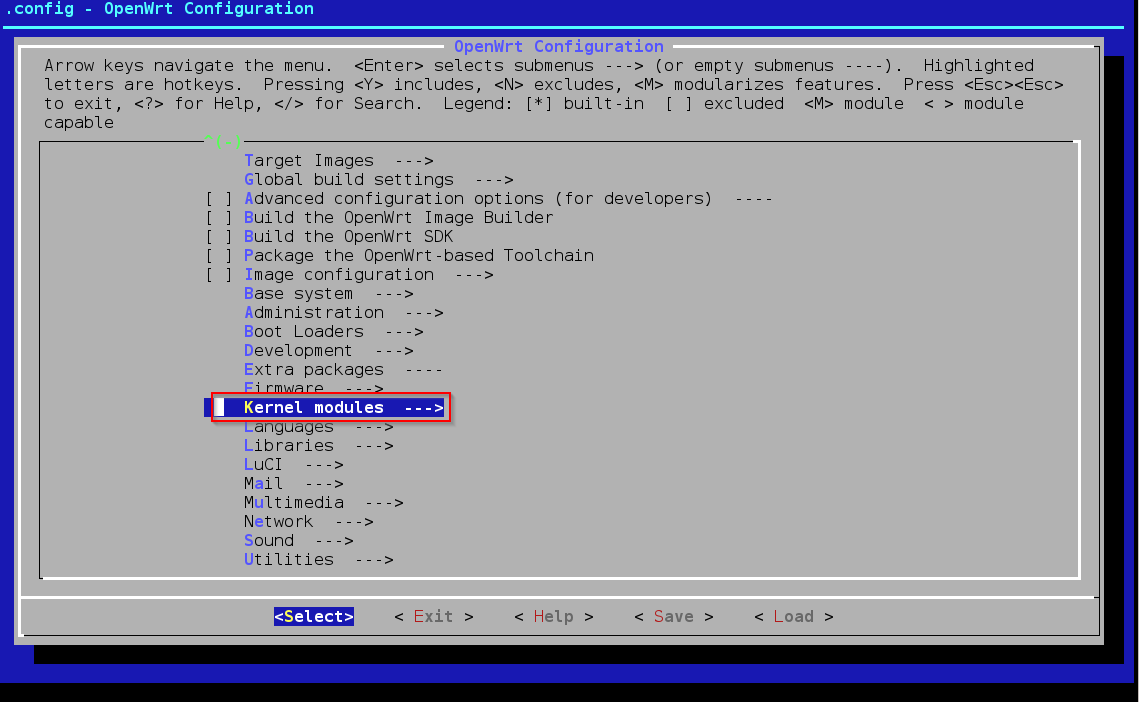Expand Global build settings submenu

click(x=378, y=180)
